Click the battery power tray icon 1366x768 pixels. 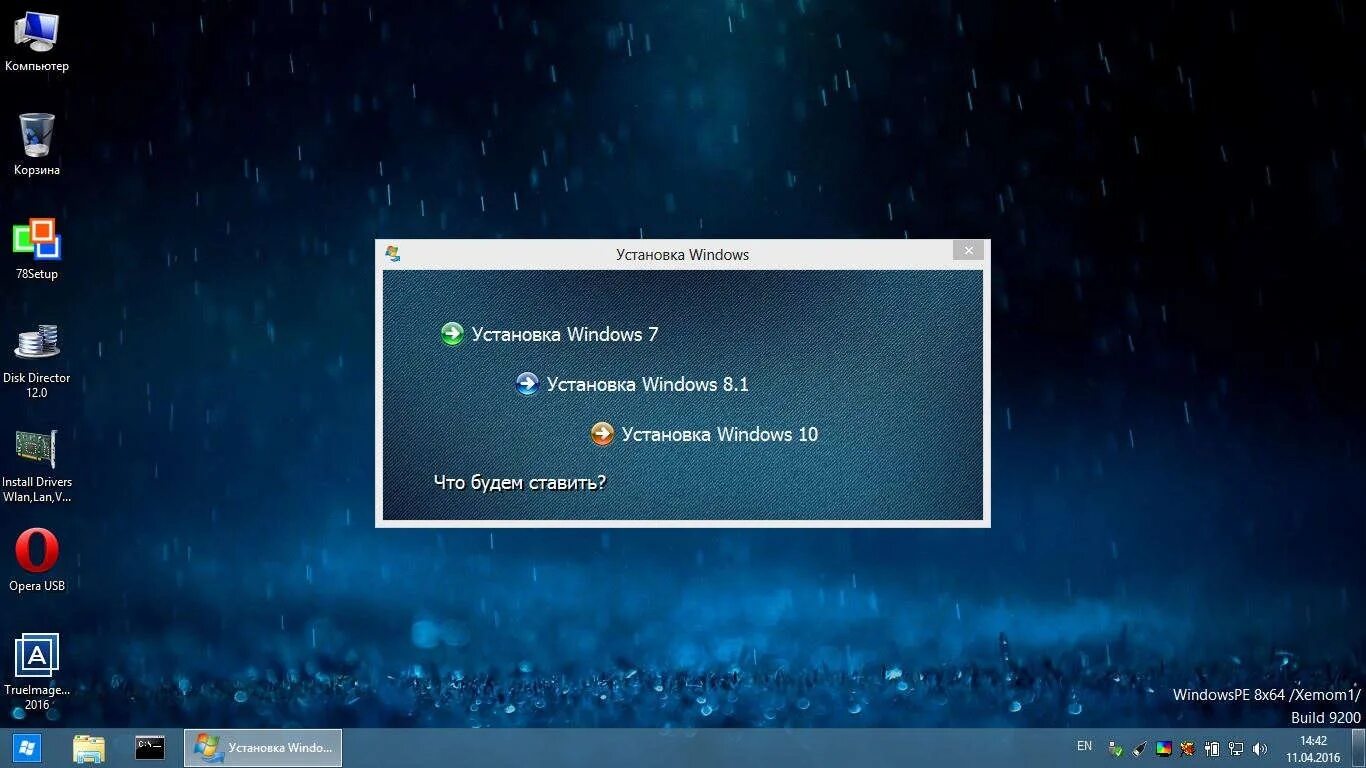click(x=1212, y=748)
